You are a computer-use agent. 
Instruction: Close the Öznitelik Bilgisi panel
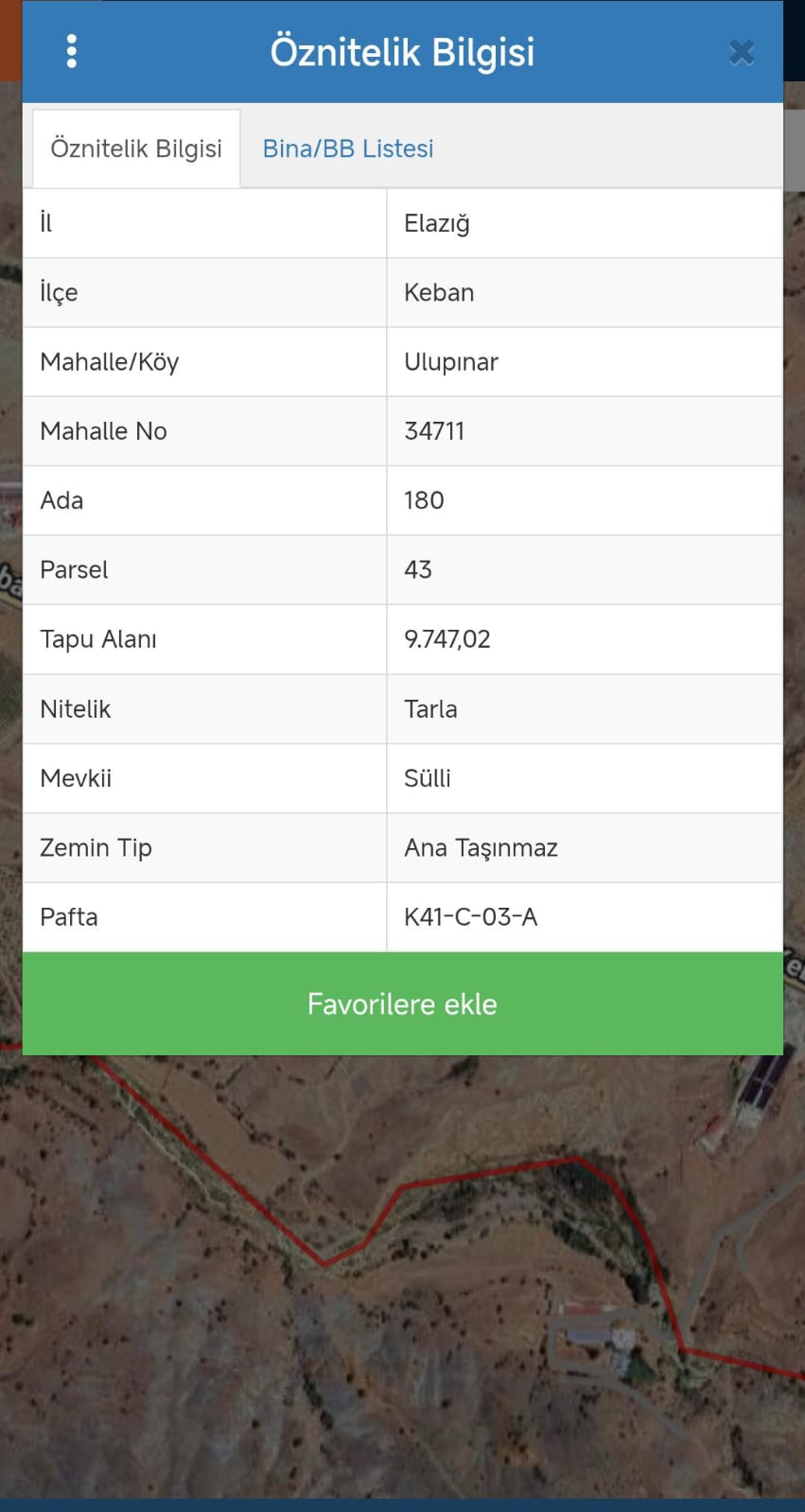click(742, 52)
